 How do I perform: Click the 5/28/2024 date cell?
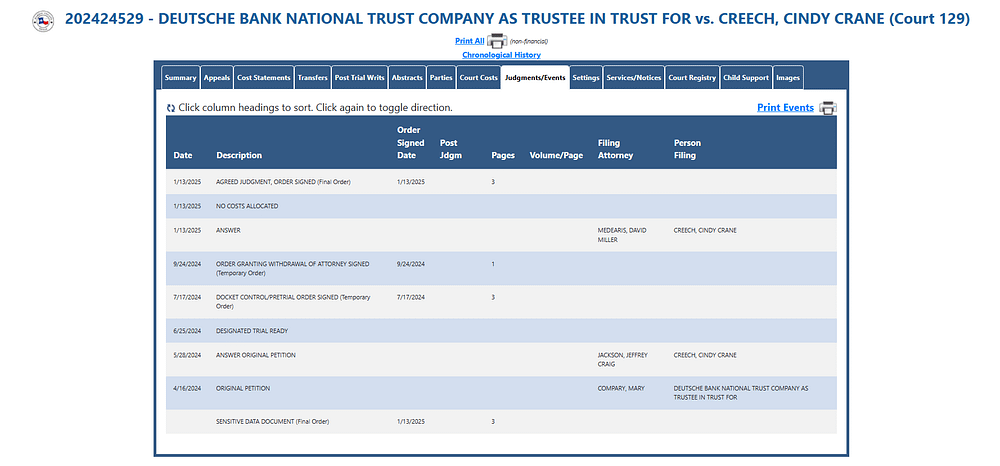pyautogui.click(x=188, y=355)
